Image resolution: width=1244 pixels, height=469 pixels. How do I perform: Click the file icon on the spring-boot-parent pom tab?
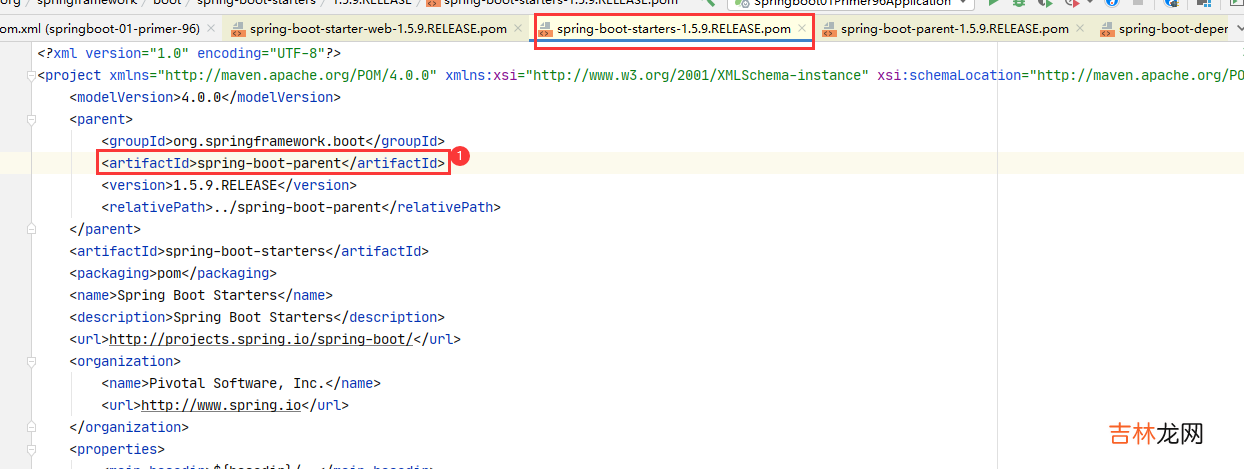[829, 29]
